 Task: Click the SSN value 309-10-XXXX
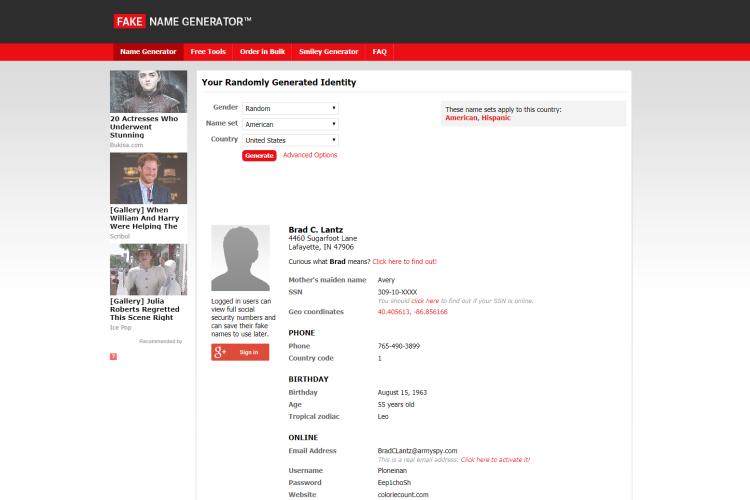click(397, 292)
